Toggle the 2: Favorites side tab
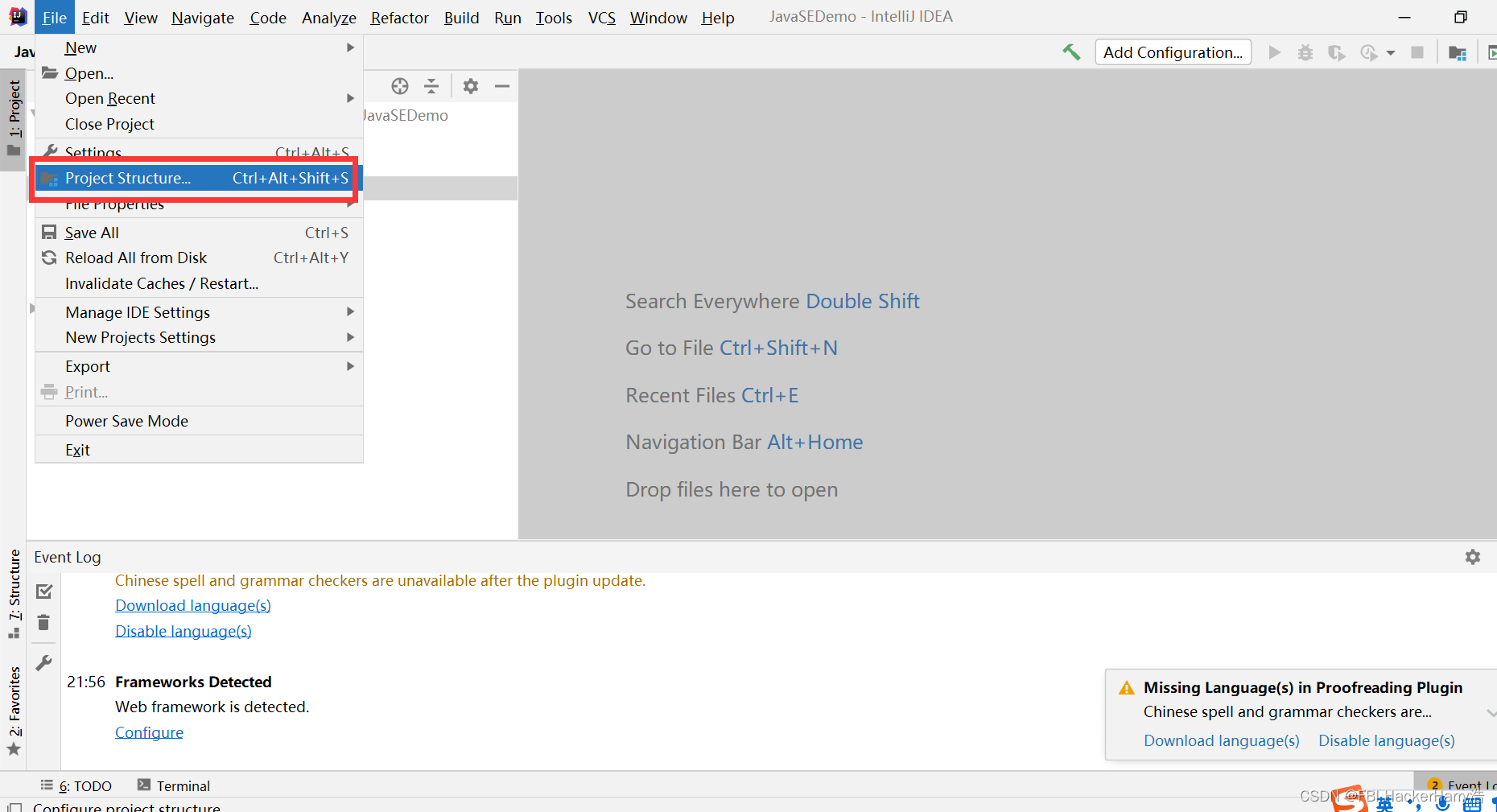The width and height of the screenshot is (1497, 812). tap(14, 711)
